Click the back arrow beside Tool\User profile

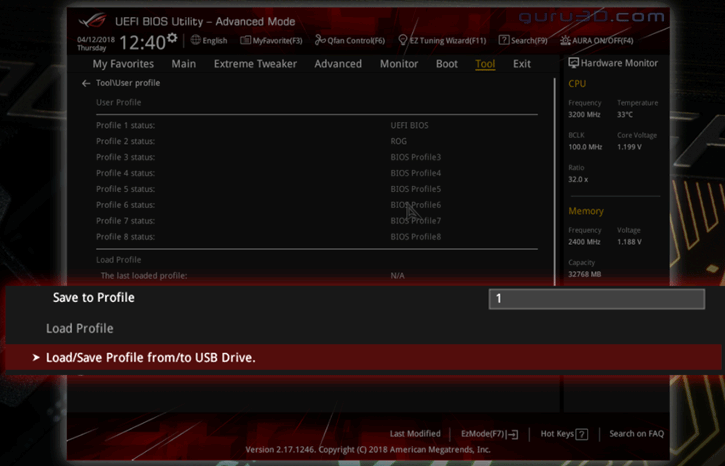[x=86, y=83]
